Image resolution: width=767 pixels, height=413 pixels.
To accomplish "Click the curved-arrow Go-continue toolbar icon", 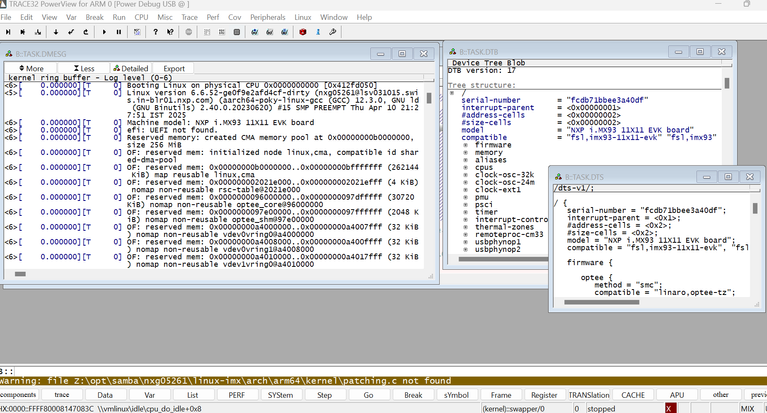I will pyautogui.click(x=86, y=32).
